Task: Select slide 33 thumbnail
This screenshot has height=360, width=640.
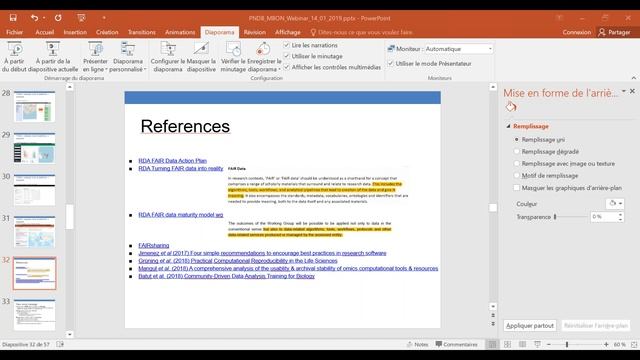Action: 34,315
